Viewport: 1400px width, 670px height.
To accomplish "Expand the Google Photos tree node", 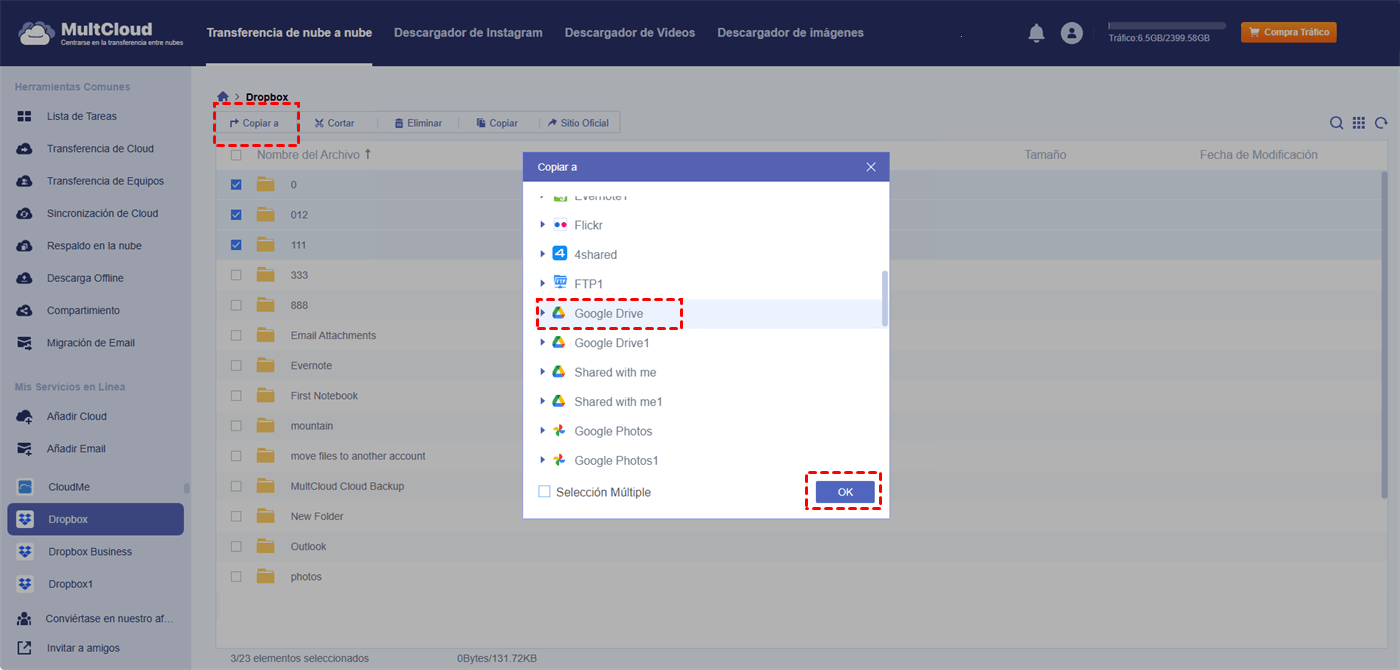I will click(543, 431).
